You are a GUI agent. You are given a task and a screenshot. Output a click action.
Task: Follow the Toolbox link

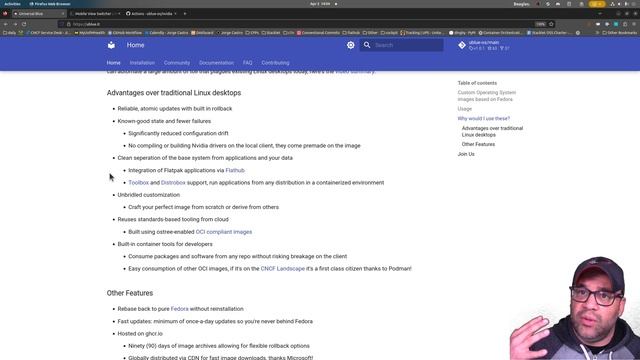[139, 182]
